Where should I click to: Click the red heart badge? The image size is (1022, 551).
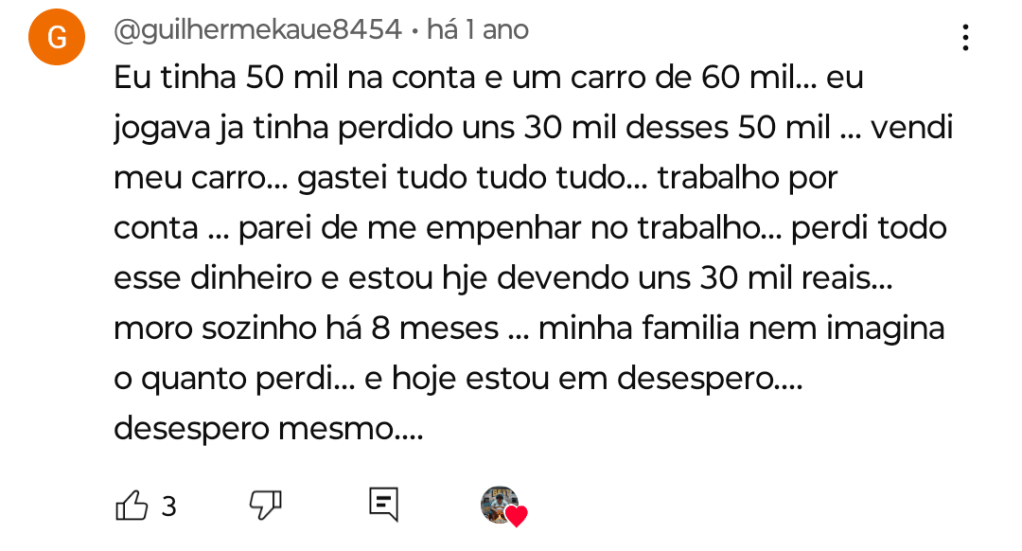point(516,517)
